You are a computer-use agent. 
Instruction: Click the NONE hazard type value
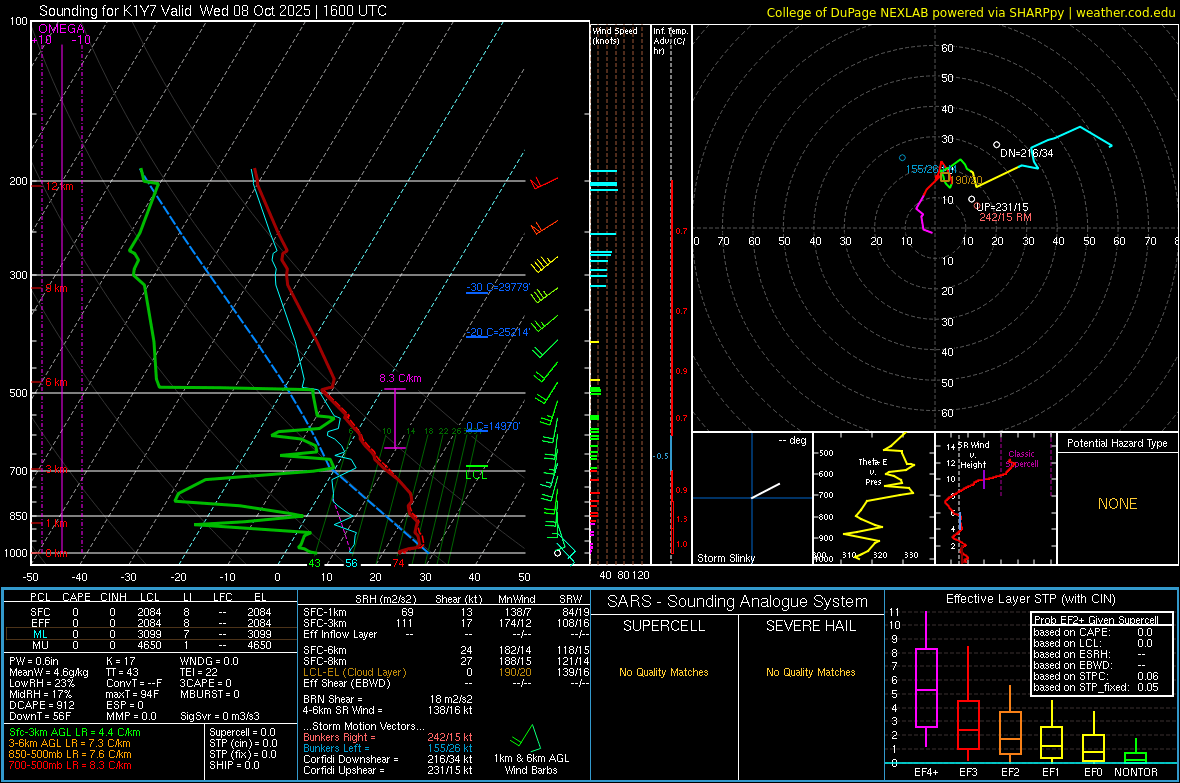1118,504
